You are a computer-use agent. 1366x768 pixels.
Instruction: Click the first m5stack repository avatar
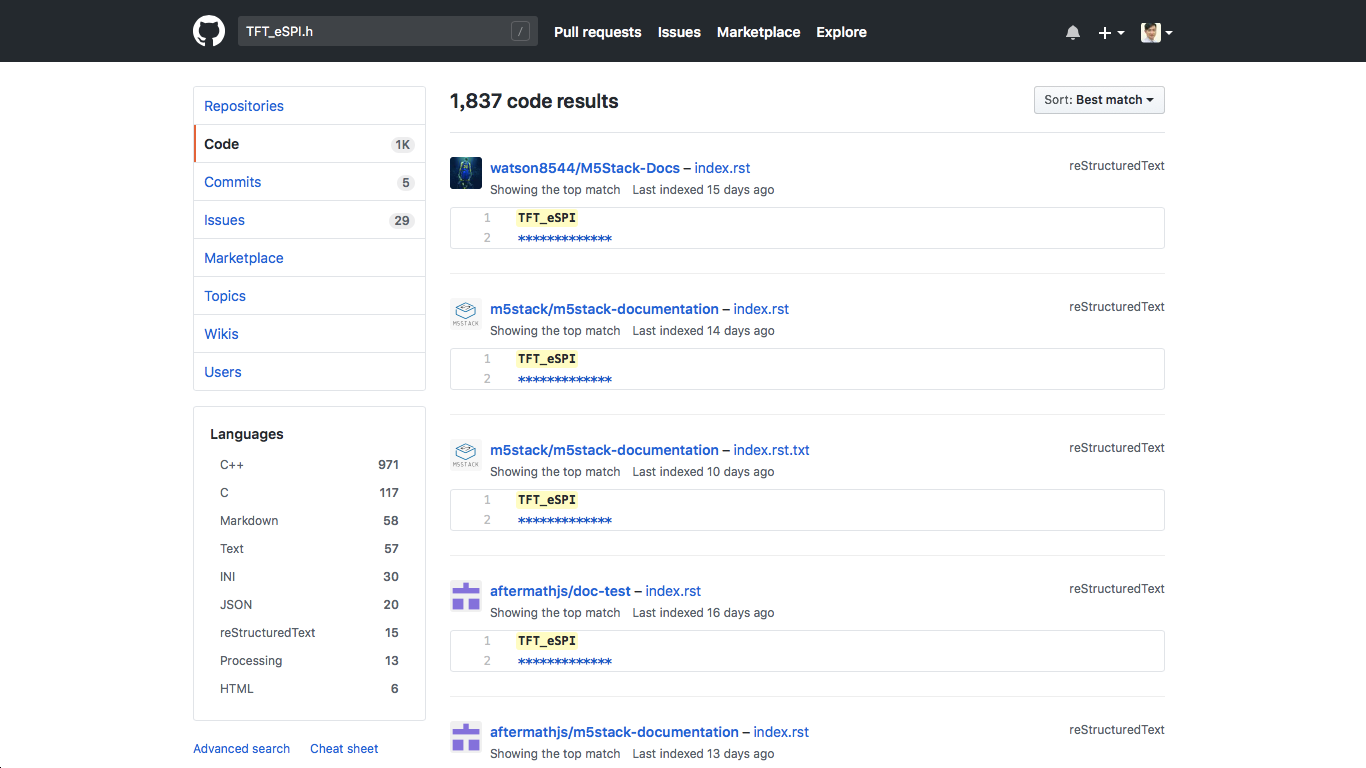(x=466, y=314)
